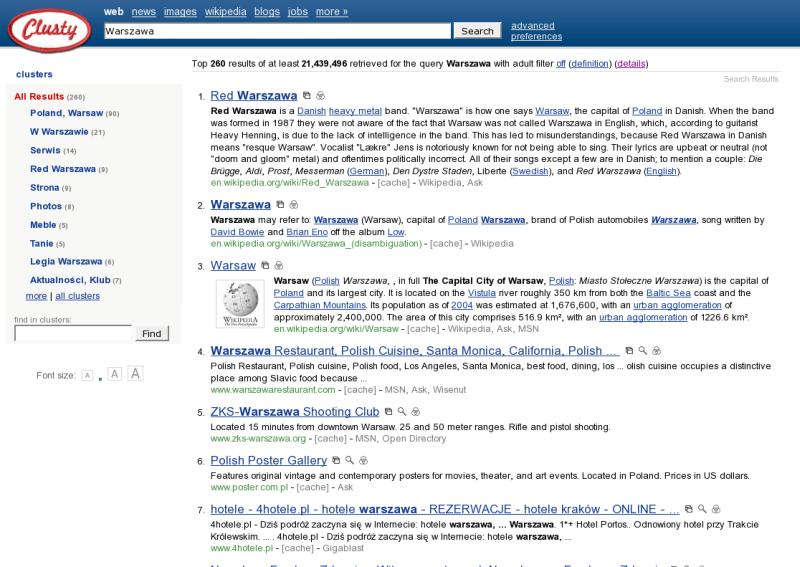Click the Search button
Screen dimensions: 800x567
(477, 31)
